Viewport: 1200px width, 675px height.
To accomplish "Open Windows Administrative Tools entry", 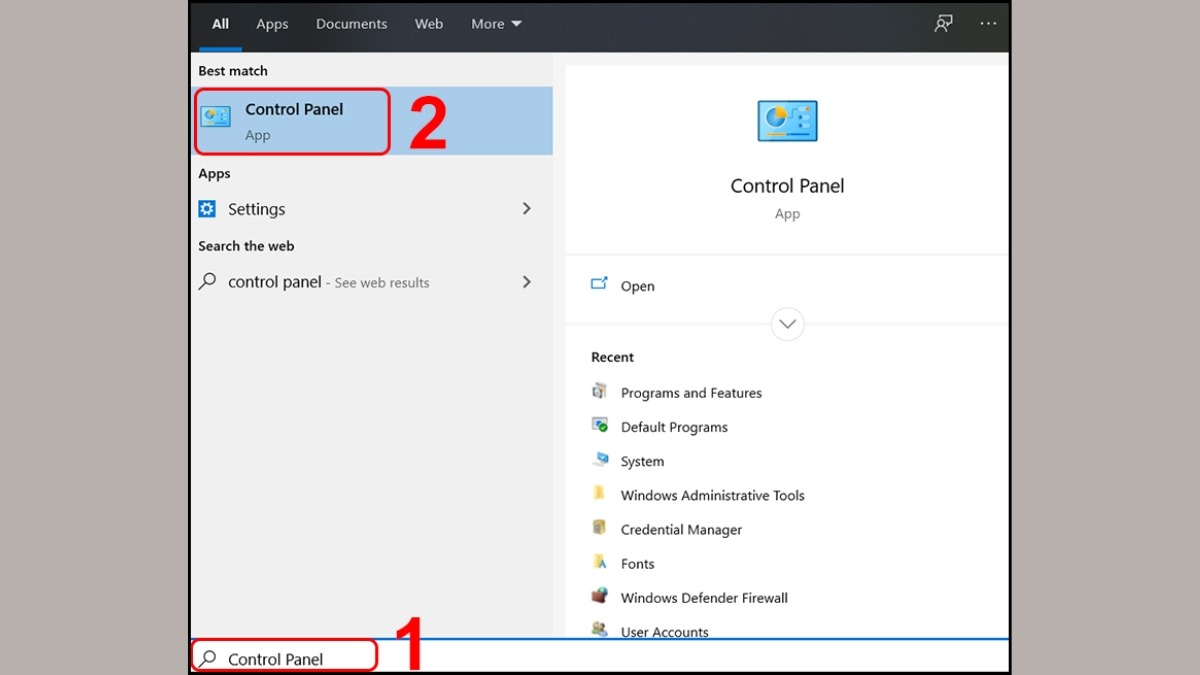I will point(712,495).
